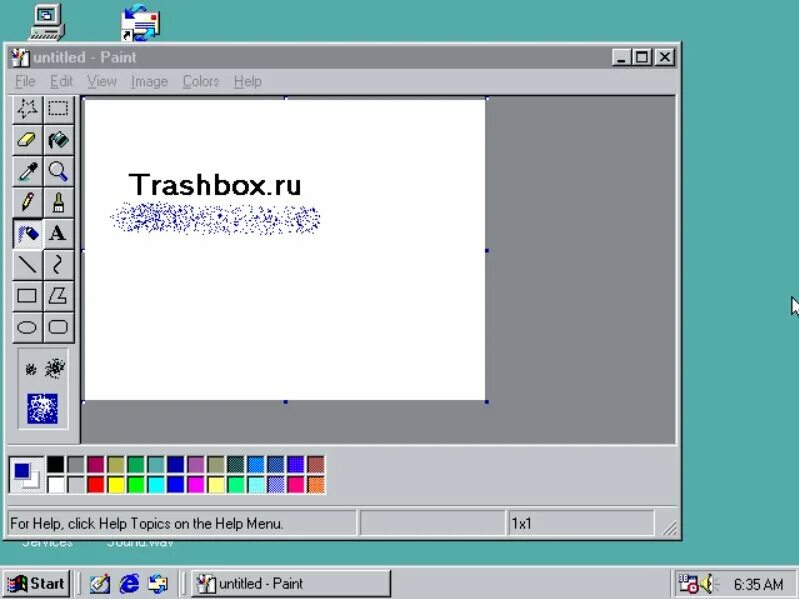
Task: Open the Edit menu
Action: coord(61,81)
